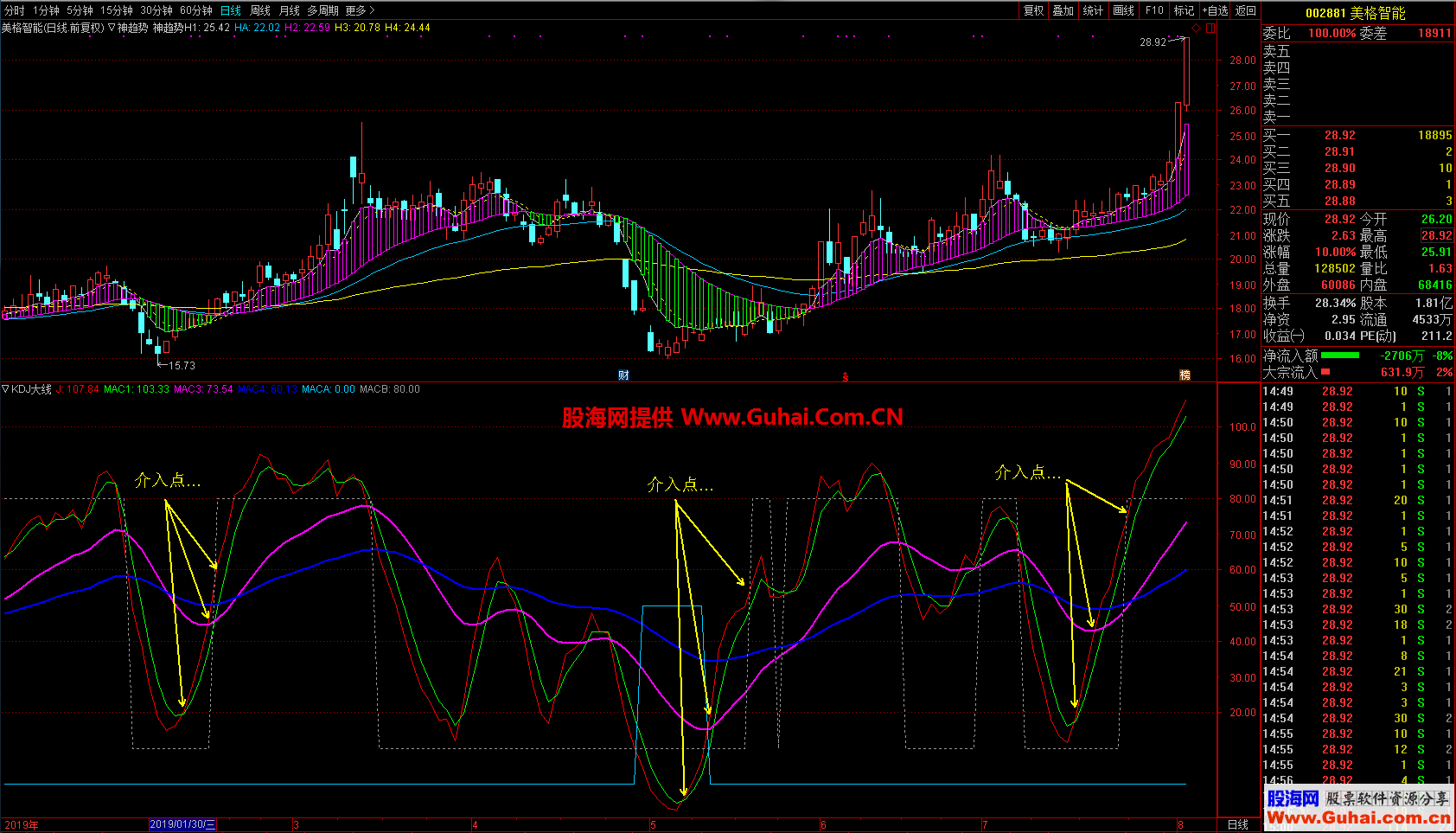
Task: Click the green 净流入额 progress bar
Action: pyautogui.click(x=1340, y=356)
